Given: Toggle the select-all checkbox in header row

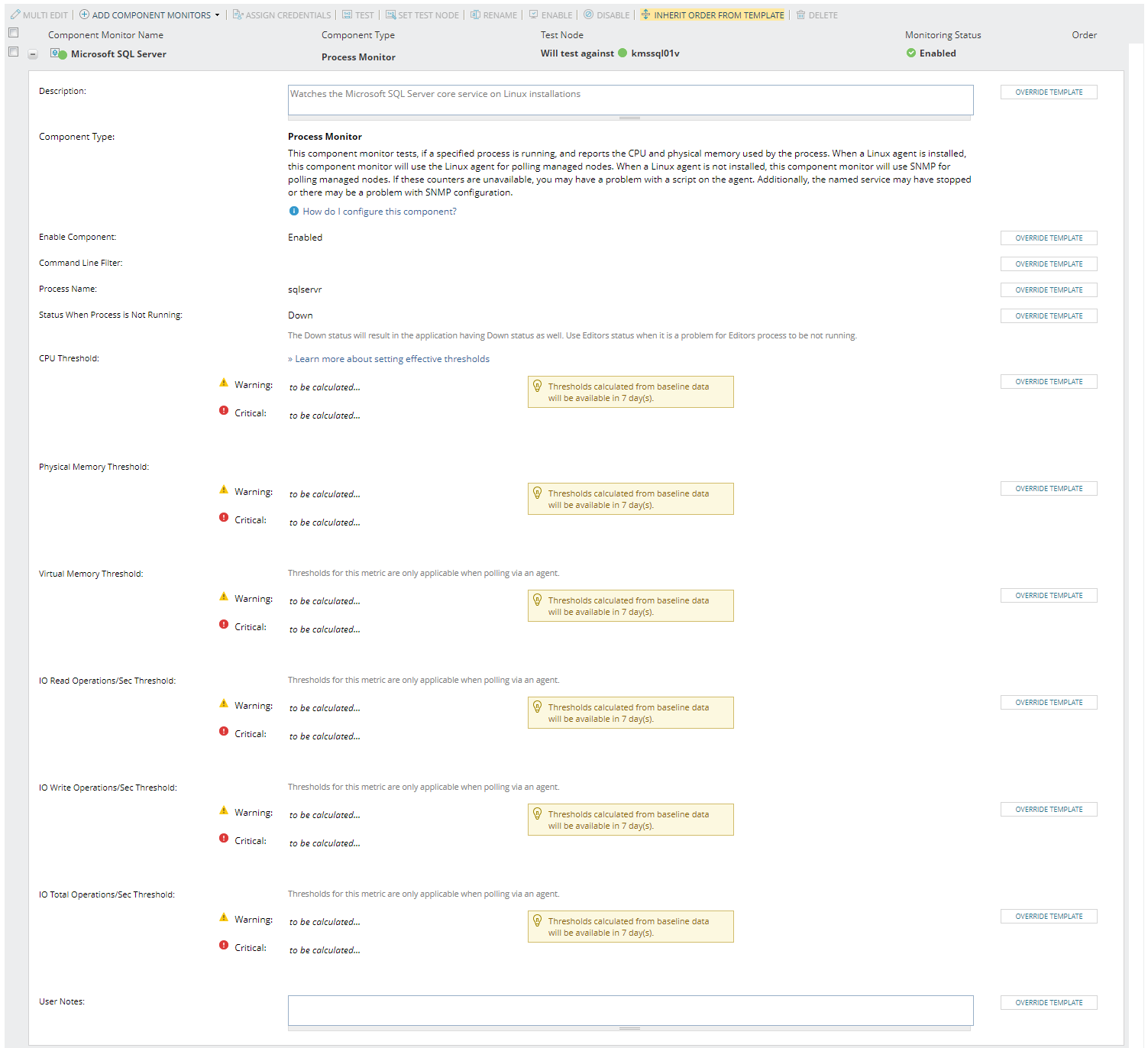Looking at the screenshot, I should point(13,33).
